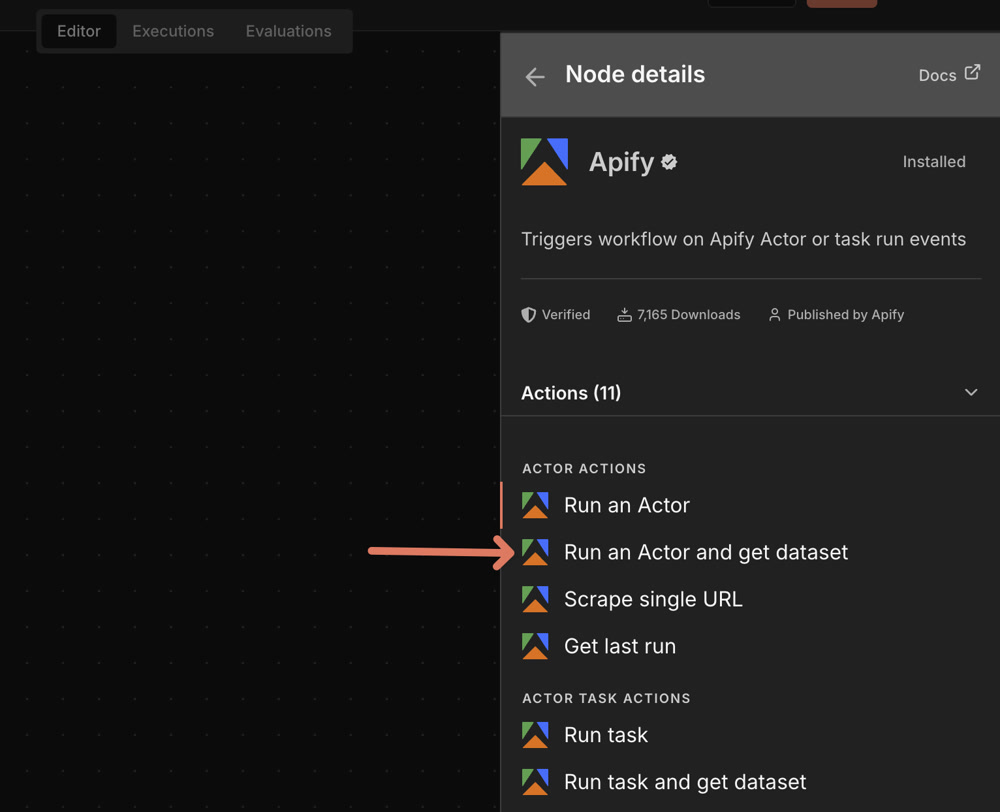This screenshot has width=1000, height=812.
Task: Select the Run an Actor action
Action: coord(626,505)
